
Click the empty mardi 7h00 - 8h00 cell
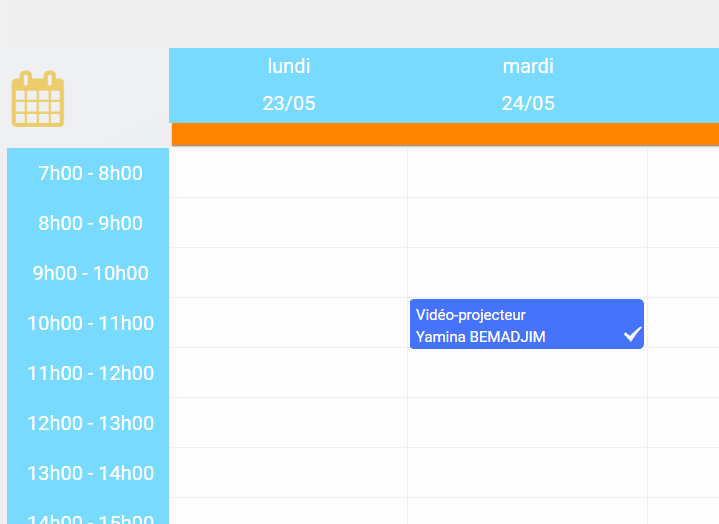[528, 174]
